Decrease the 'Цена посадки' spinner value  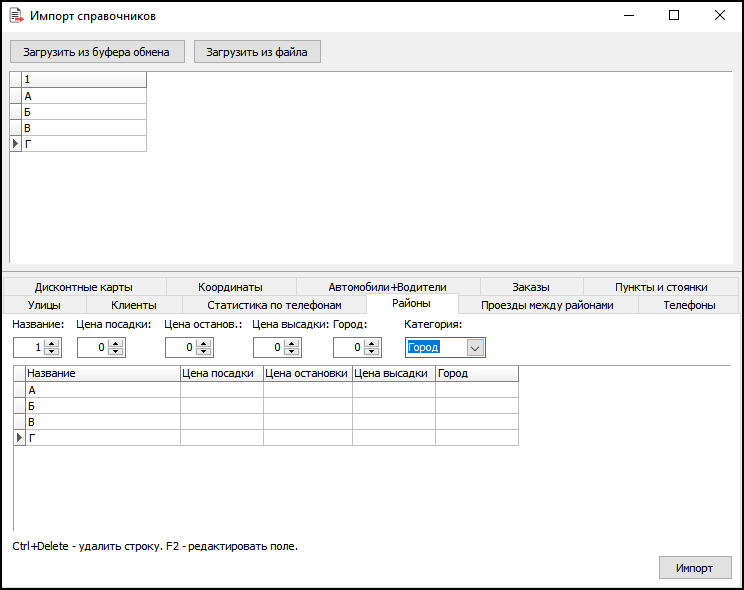(116, 352)
